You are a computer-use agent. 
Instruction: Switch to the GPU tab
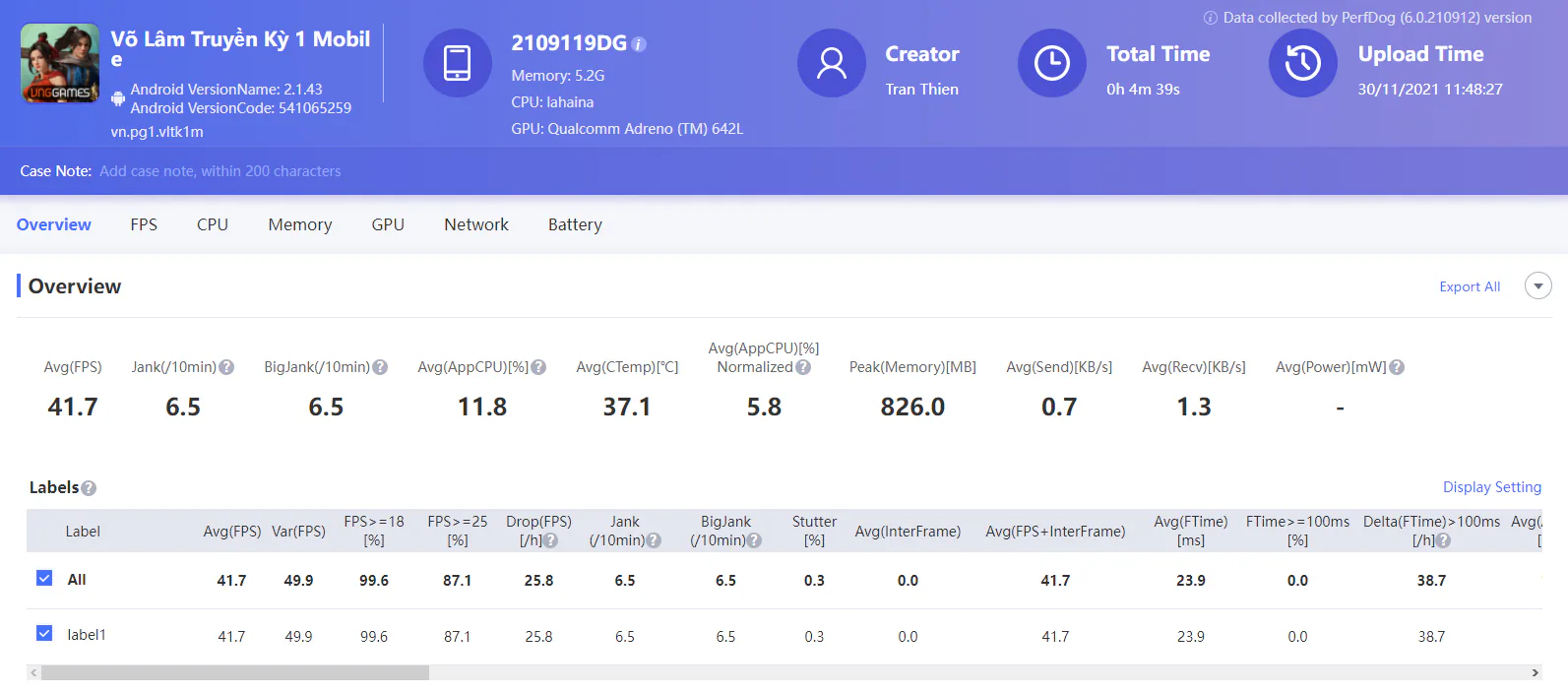click(388, 224)
